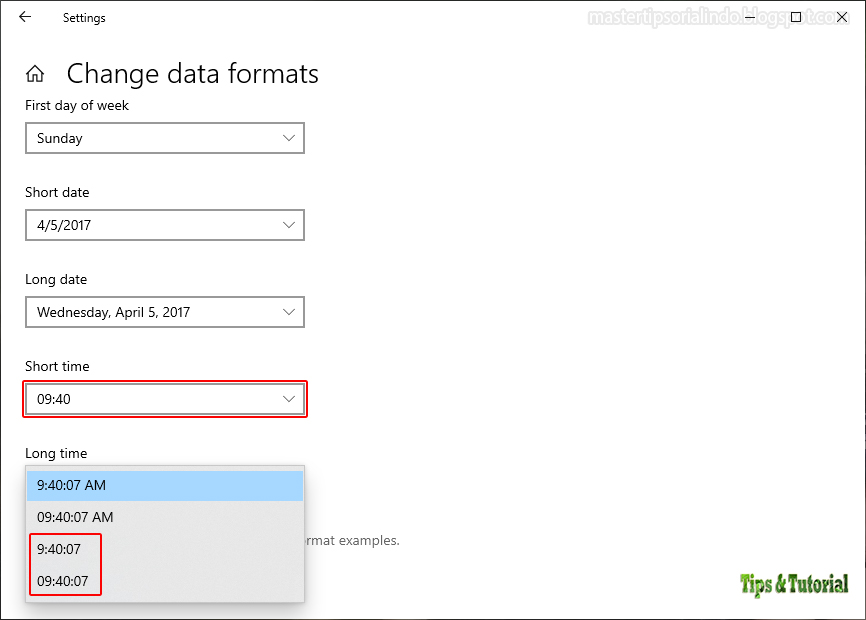Viewport: 866px width, 620px height.
Task: Open the First day of week dropdown
Action: pos(165,138)
